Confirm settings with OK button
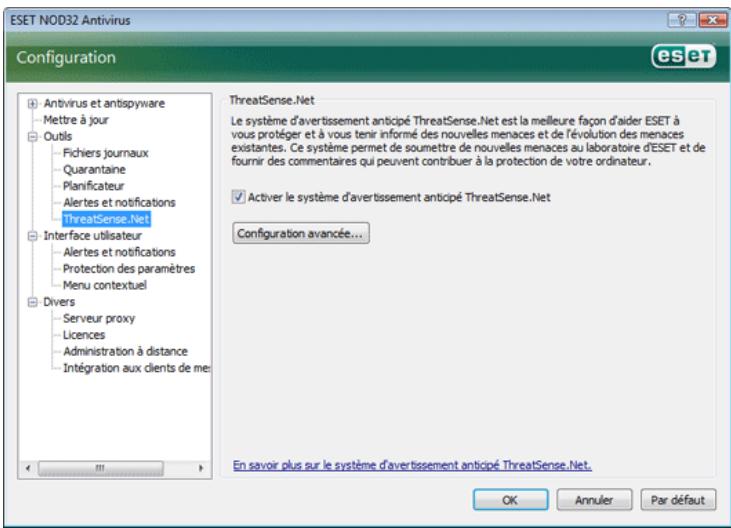The height and width of the screenshot is (528, 731). point(510,500)
